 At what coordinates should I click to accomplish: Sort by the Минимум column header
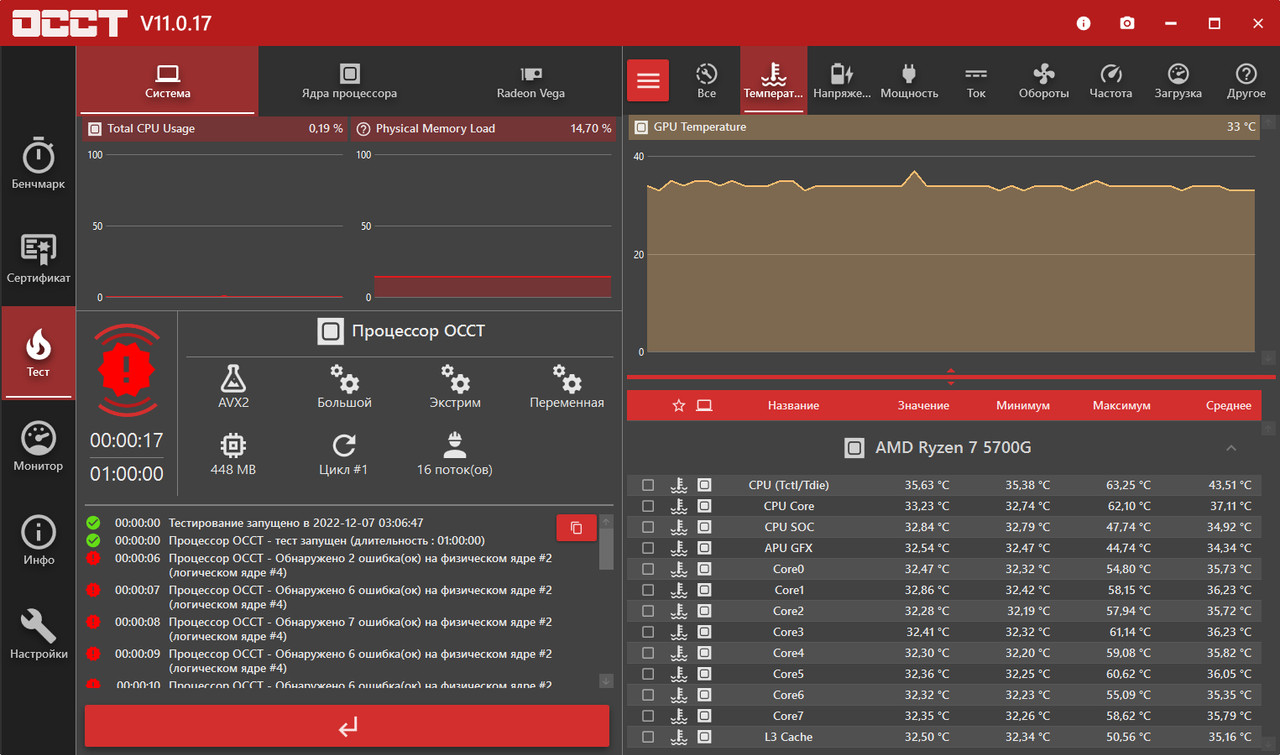tap(1023, 405)
